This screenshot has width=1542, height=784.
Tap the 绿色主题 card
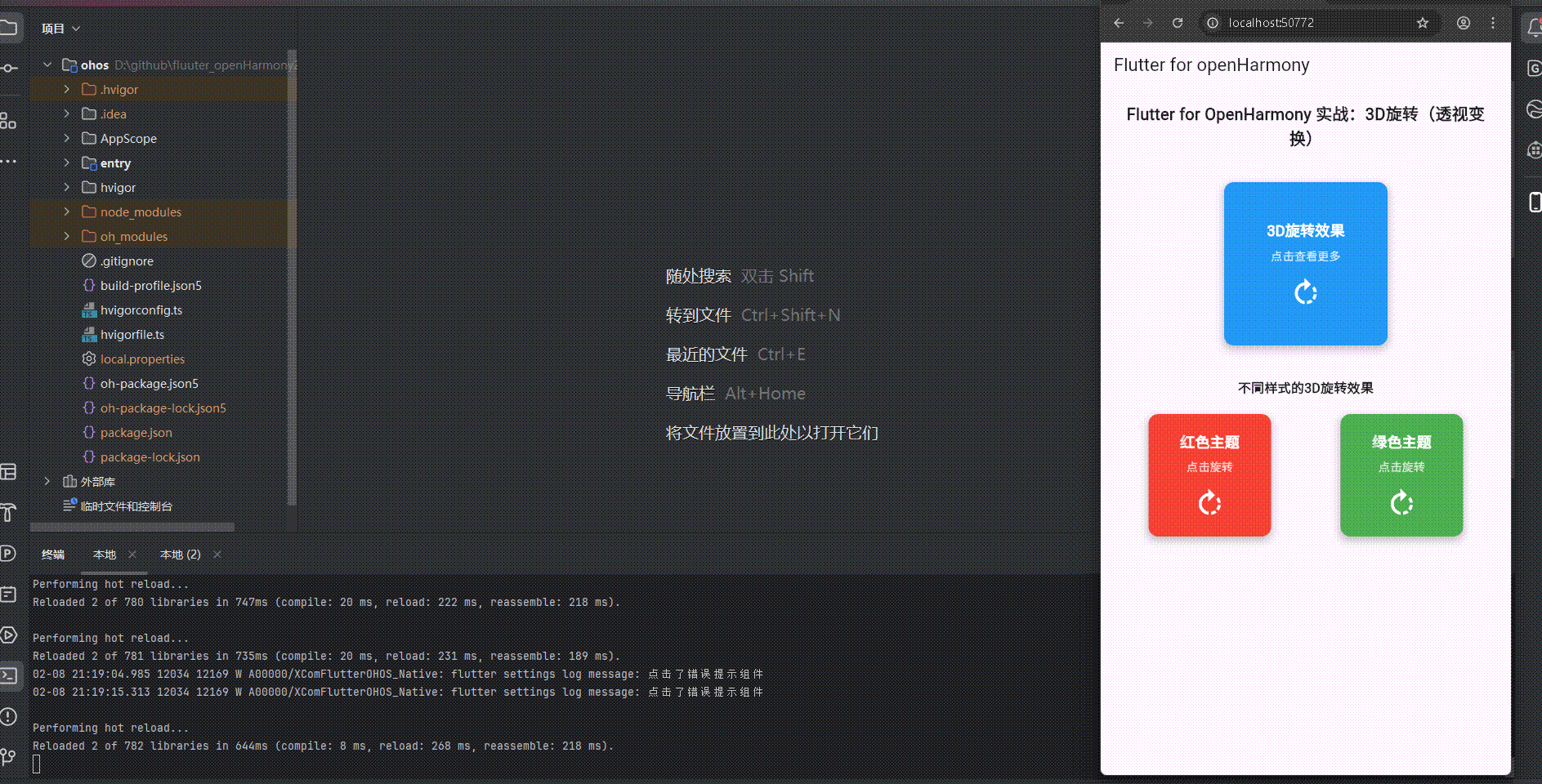[x=1401, y=475]
